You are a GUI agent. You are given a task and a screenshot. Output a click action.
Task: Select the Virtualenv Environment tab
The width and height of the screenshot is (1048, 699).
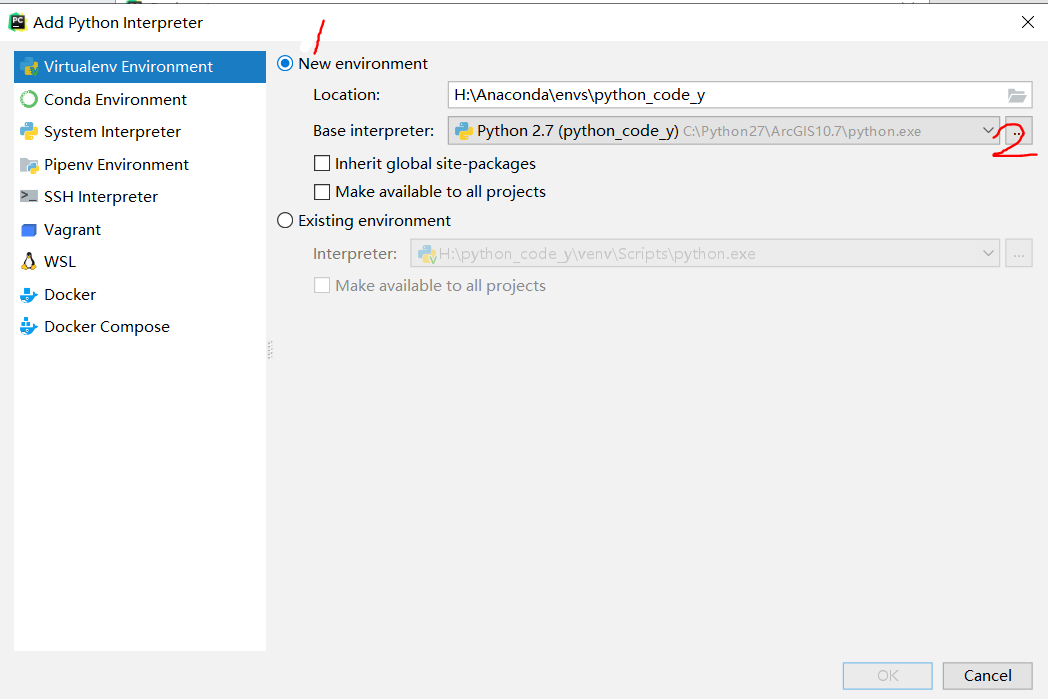point(120,66)
